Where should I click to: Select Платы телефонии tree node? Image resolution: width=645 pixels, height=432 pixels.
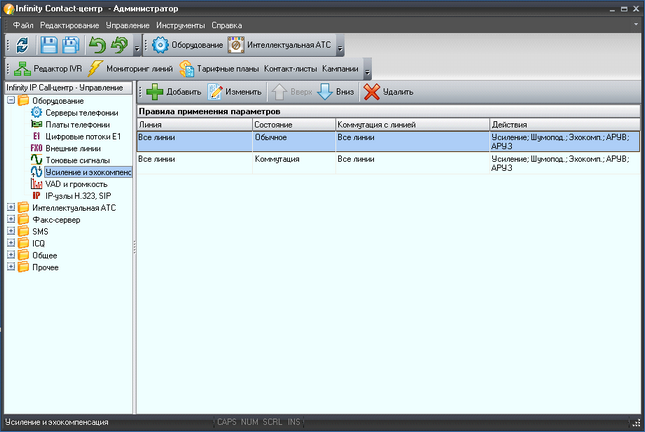[78, 125]
